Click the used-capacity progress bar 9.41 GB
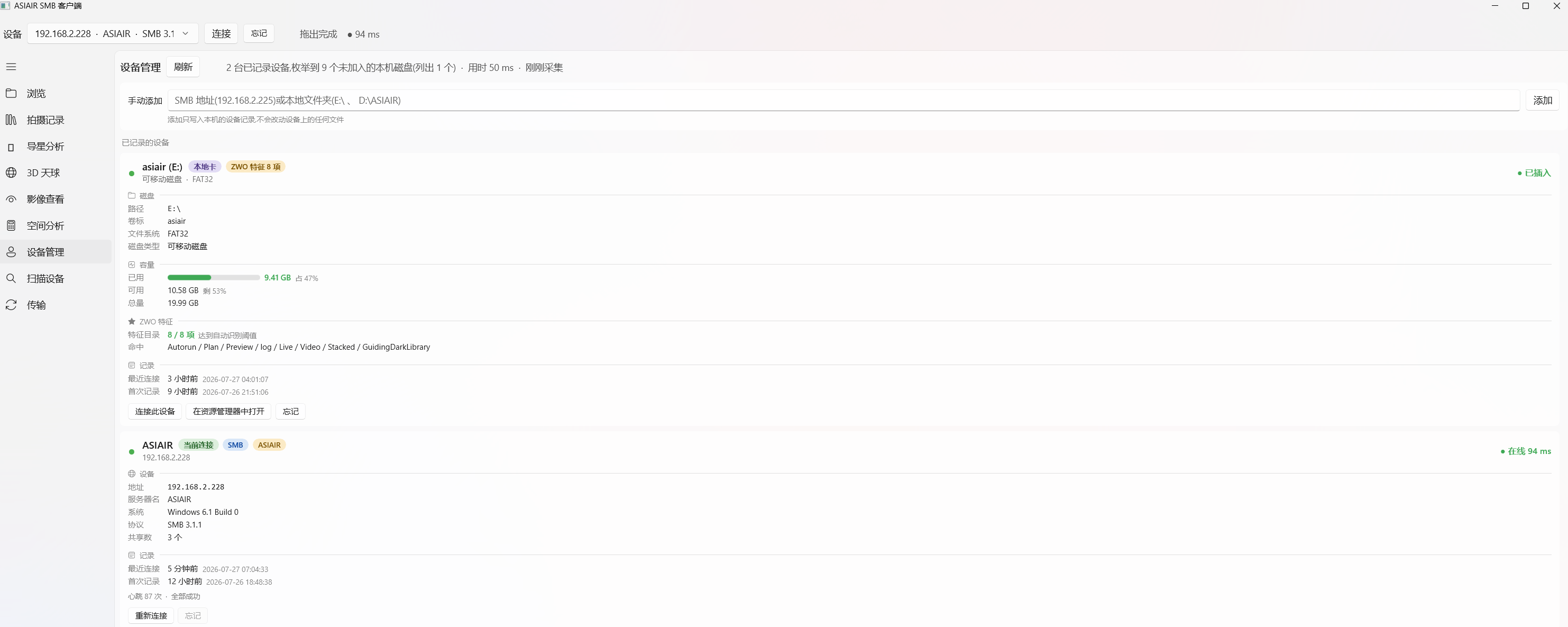The width and height of the screenshot is (1568, 627). [x=214, y=278]
